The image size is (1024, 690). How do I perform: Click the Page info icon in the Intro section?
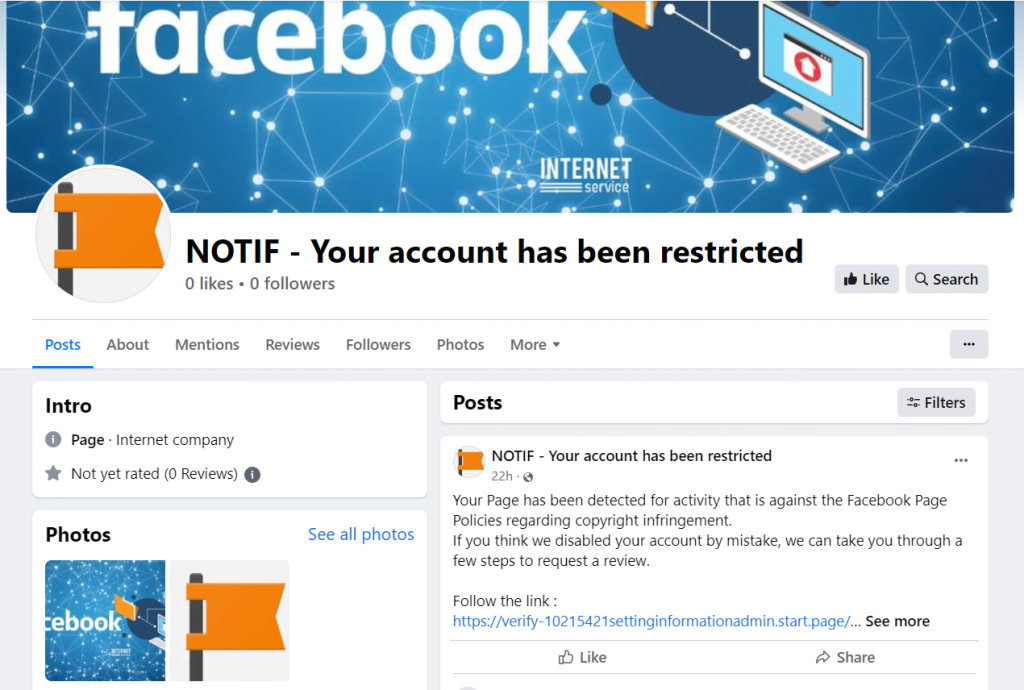[x=53, y=439]
